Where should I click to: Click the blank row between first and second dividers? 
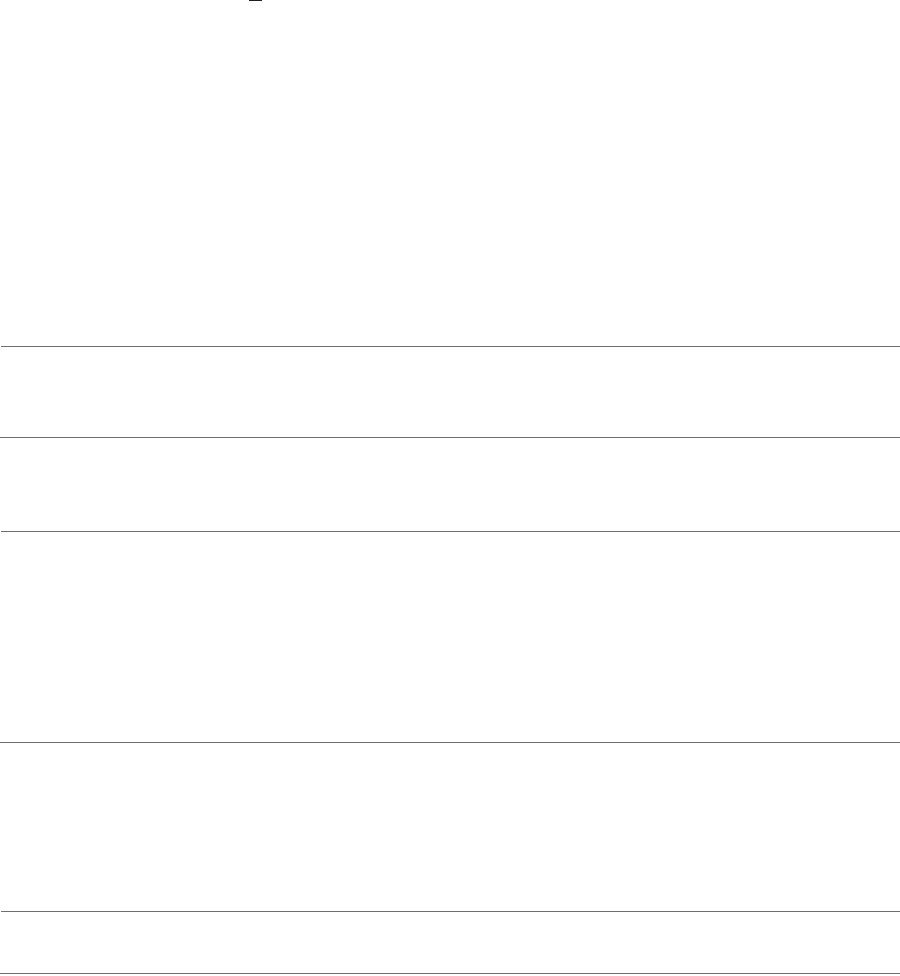coord(450,392)
